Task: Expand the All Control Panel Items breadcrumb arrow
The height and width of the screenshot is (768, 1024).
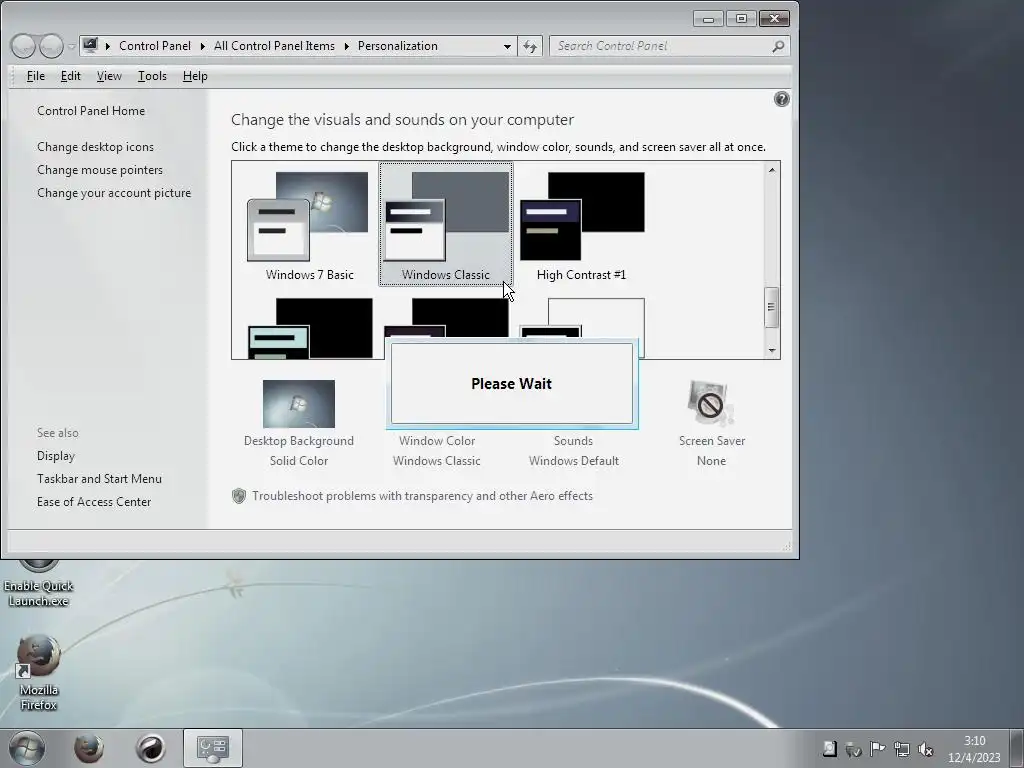Action: (x=347, y=46)
